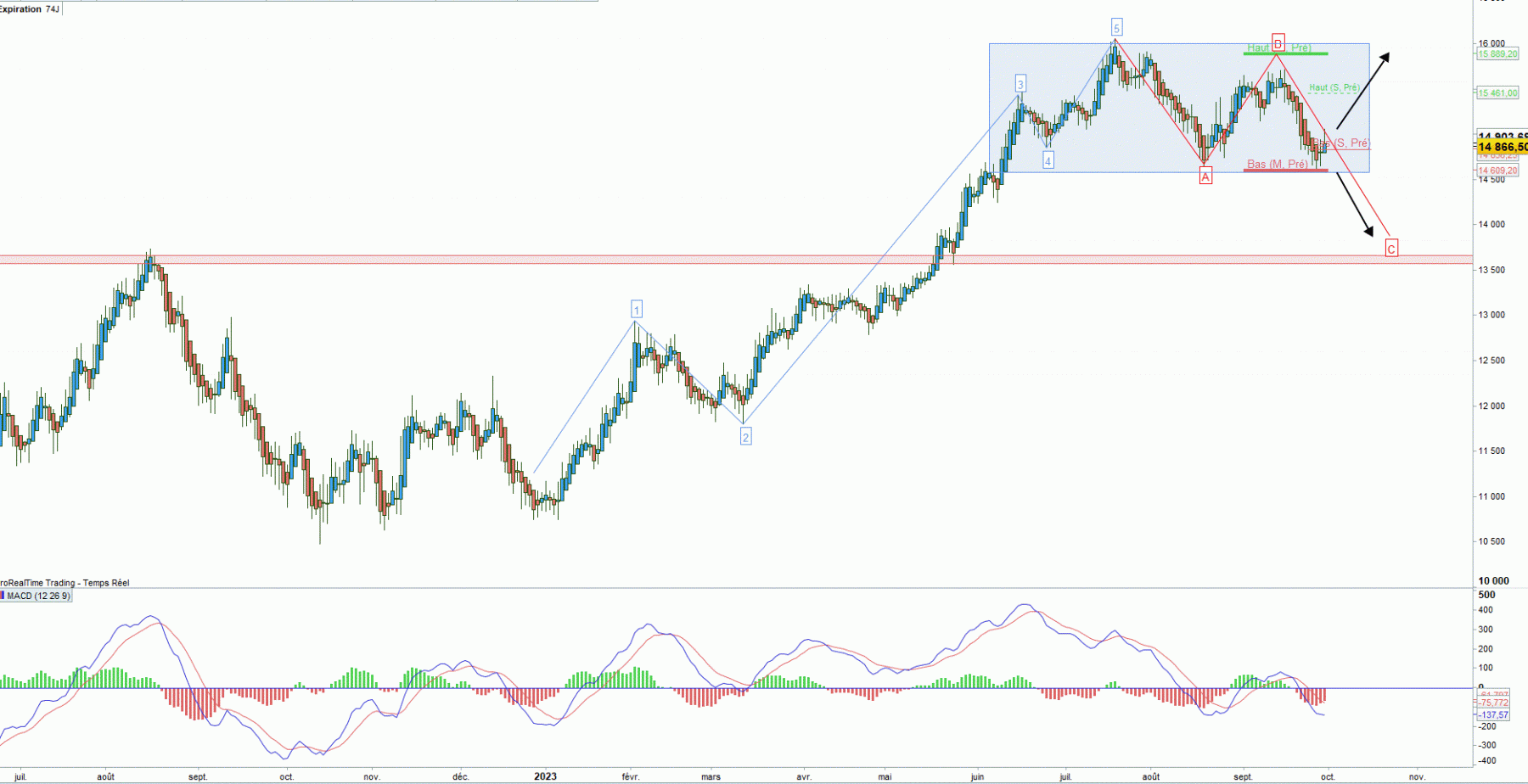Select the green 15 889,20 price label
1528x784 pixels.
coord(1497,54)
